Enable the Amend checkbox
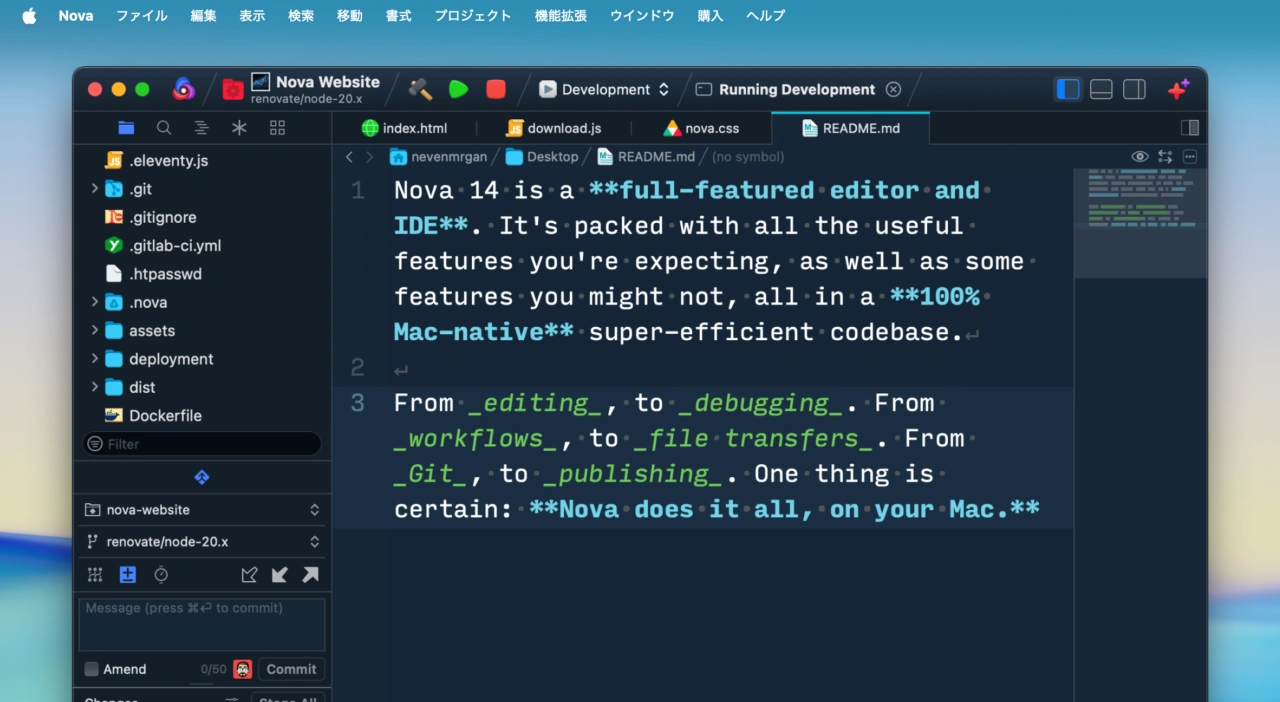Screen dimensions: 1280x702 click(x=91, y=669)
